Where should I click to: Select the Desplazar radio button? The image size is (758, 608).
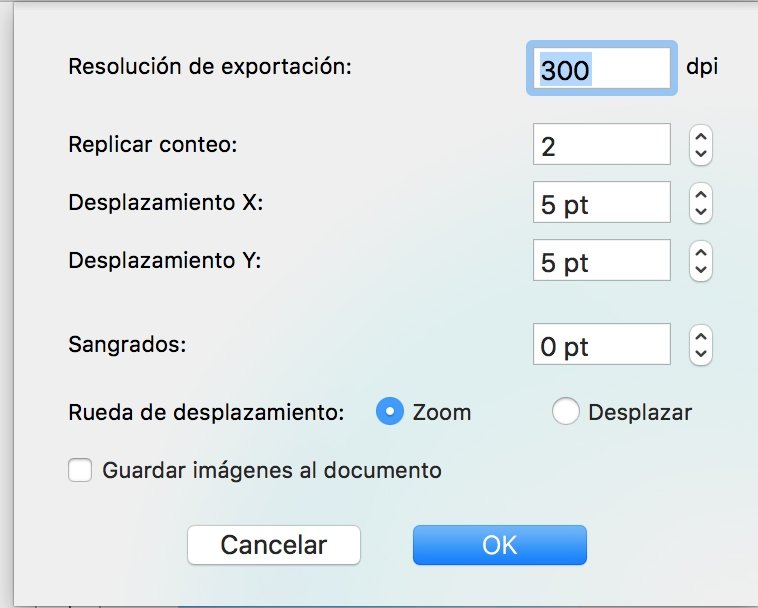click(x=566, y=411)
